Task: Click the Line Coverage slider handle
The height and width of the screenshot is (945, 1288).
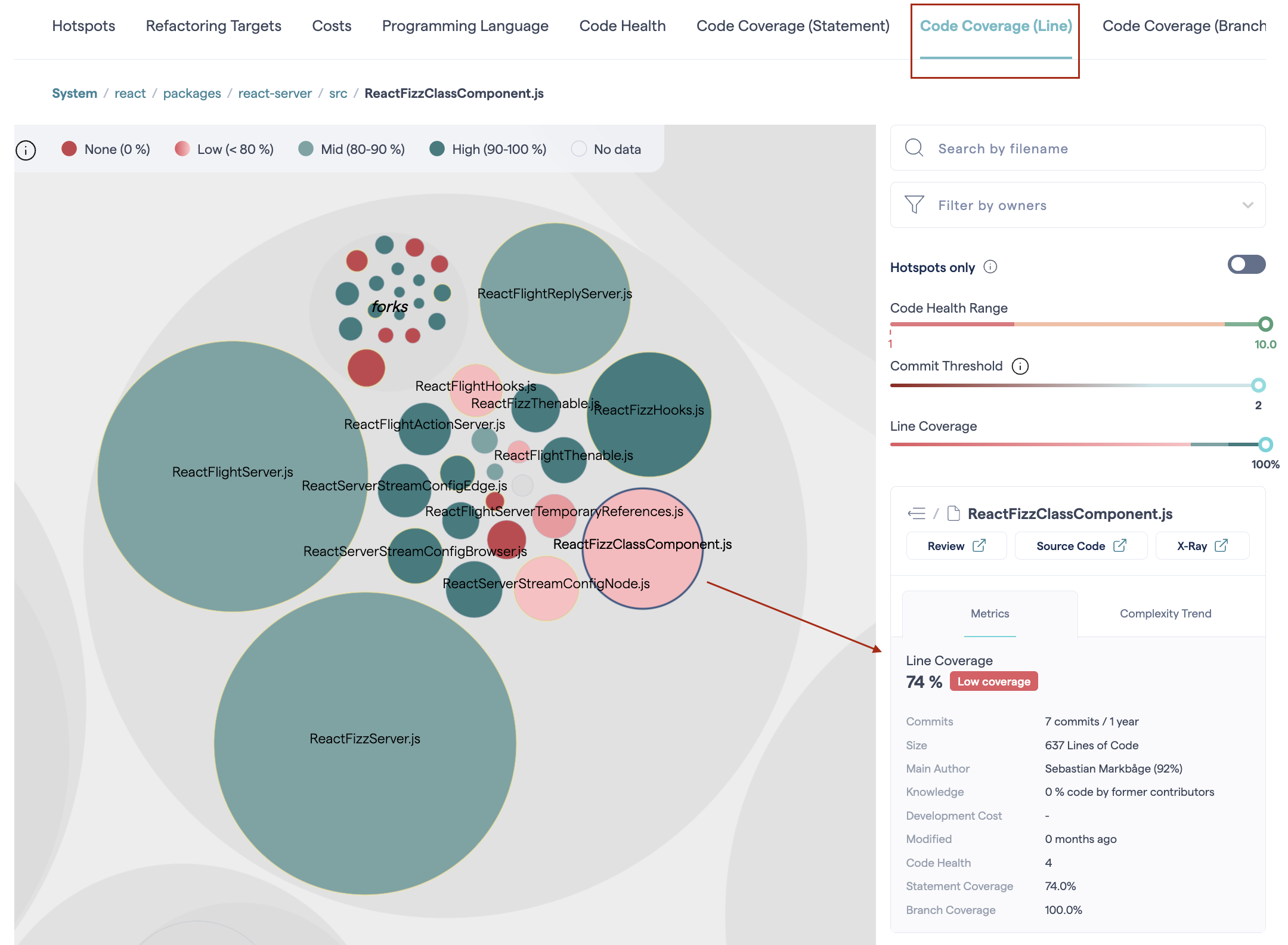Action: [1265, 444]
